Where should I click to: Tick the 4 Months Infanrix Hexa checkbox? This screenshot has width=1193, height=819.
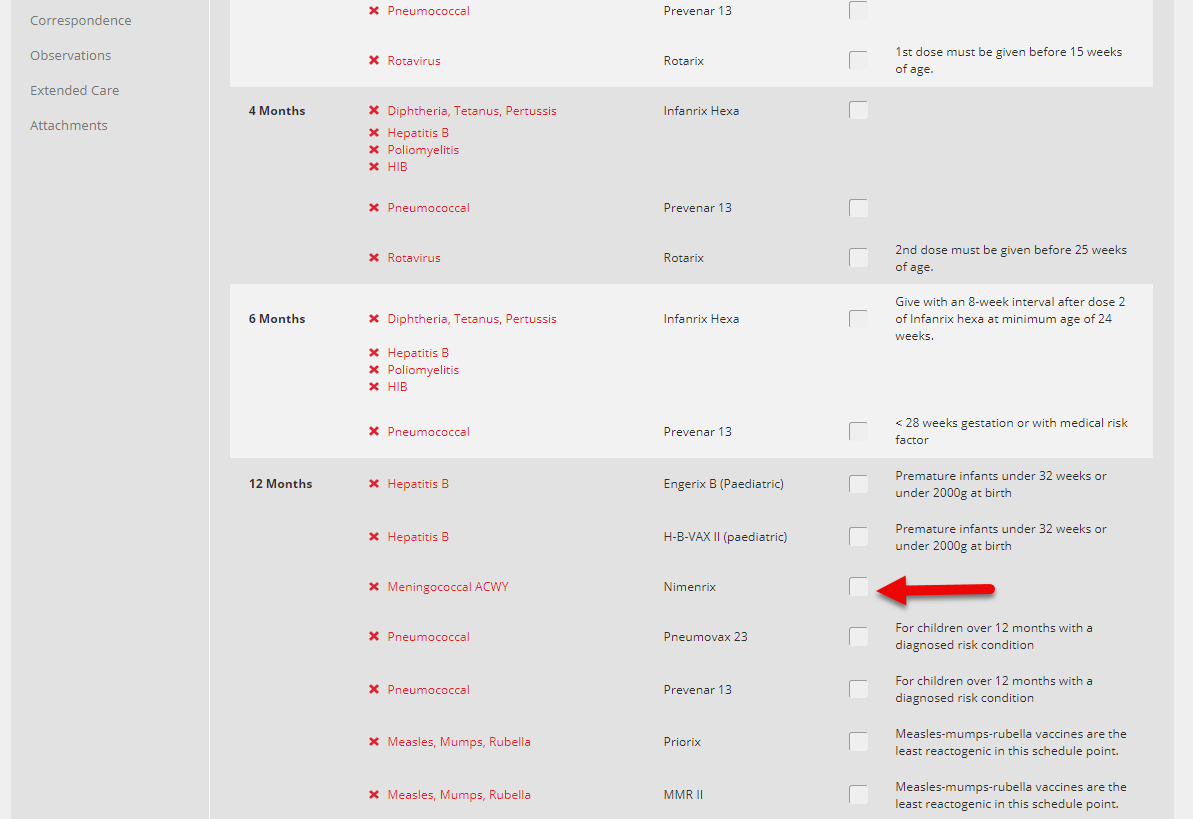pos(858,110)
